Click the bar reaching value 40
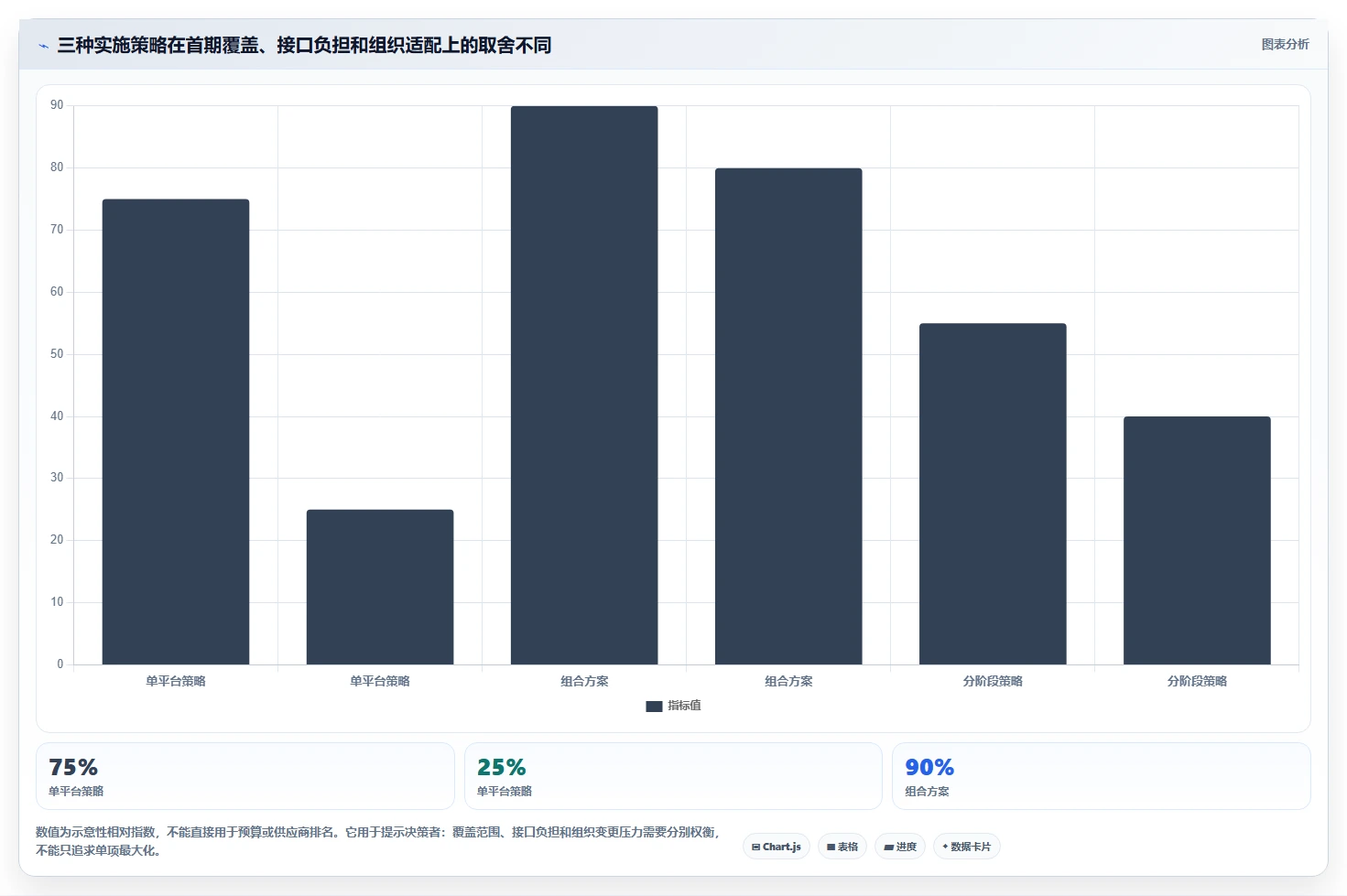The image size is (1347, 896). [1197, 541]
